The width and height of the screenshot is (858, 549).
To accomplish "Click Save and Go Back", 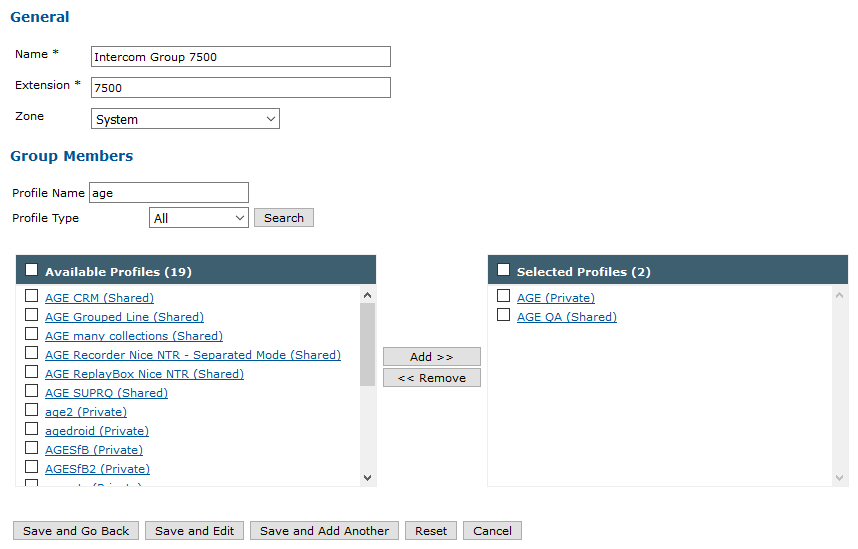I will (x=76, y=531).
